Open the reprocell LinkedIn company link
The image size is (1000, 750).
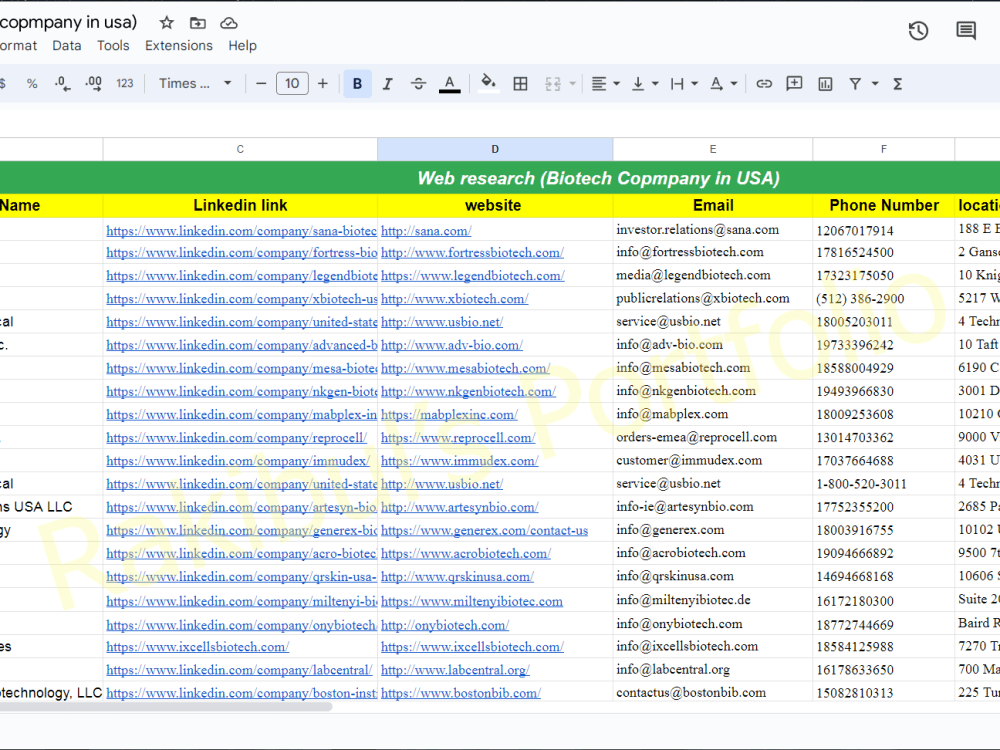pos(237,438)
